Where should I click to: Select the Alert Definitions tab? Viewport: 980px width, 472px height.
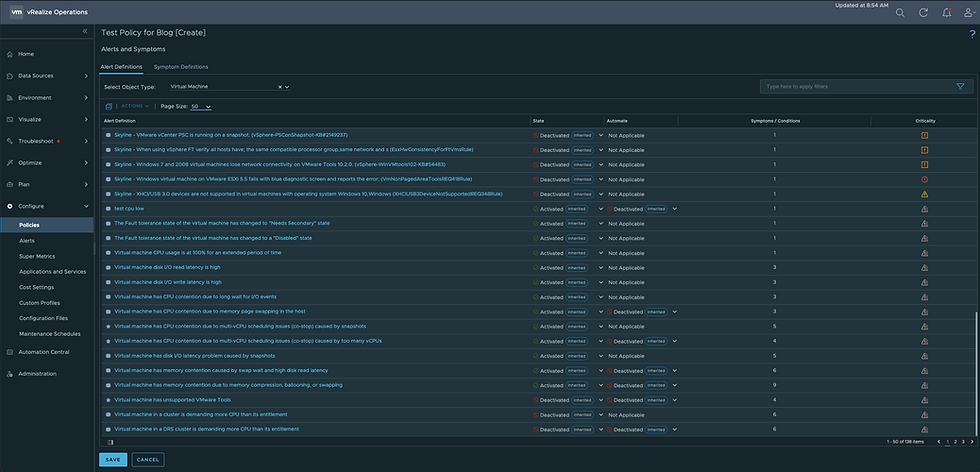click(x=121, y=67)
